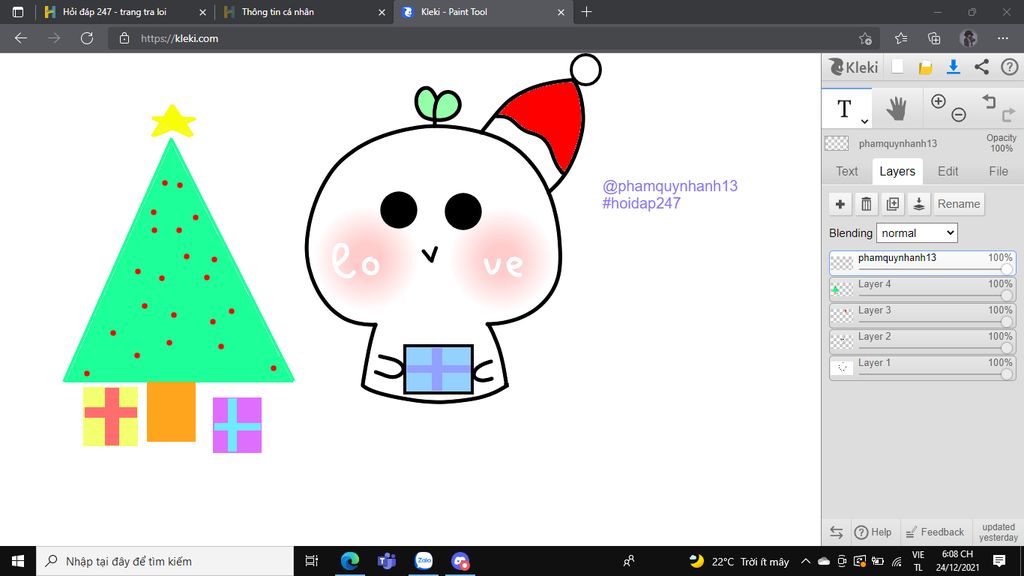Viewport: 1024px width, 576px height.
Task: Switch to the Edit tab
Action: click(948, 171)
